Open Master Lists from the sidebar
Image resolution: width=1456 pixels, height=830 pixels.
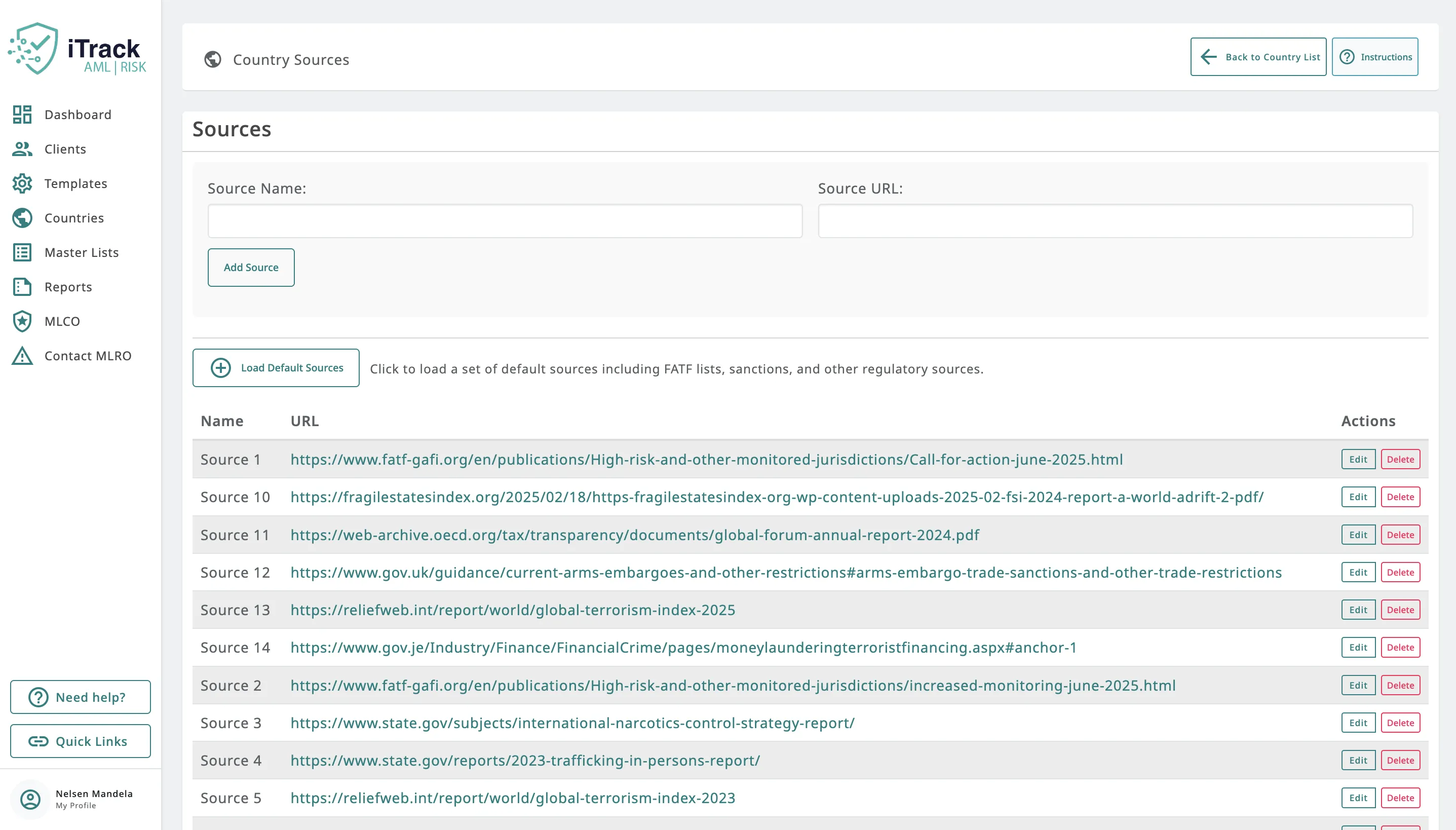[81, 252]
